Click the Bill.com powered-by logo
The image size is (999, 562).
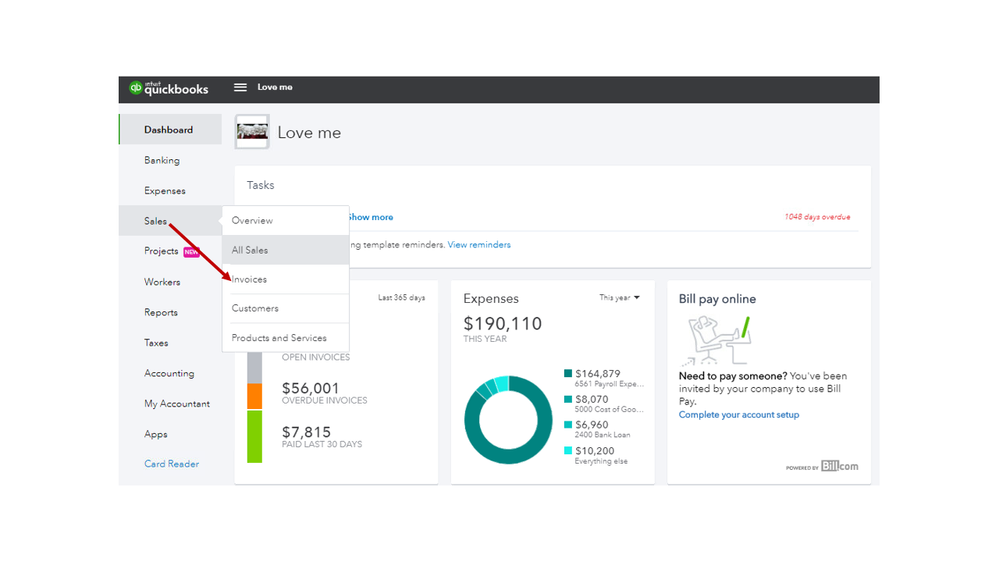pyautogui.click(x=822, y=466)
